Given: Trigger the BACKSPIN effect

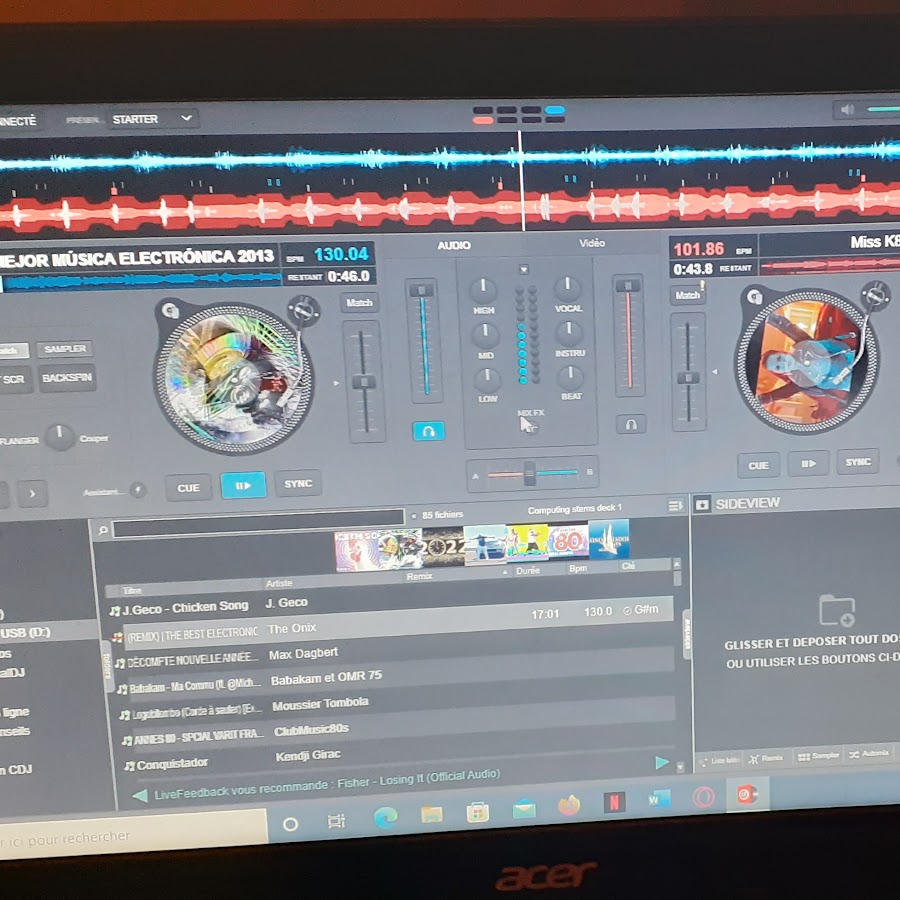Looking at the screenshot, I should (x=67, y=378).
